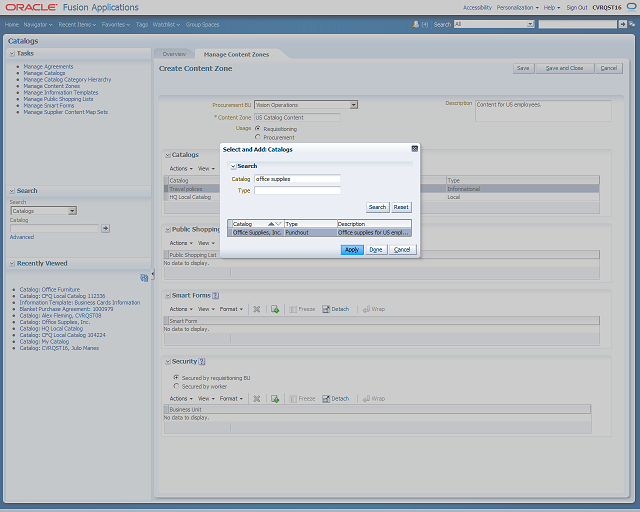Cancel the Select and Add dialog
This screenshot has height=512, width=640.
tap(402, 249)
